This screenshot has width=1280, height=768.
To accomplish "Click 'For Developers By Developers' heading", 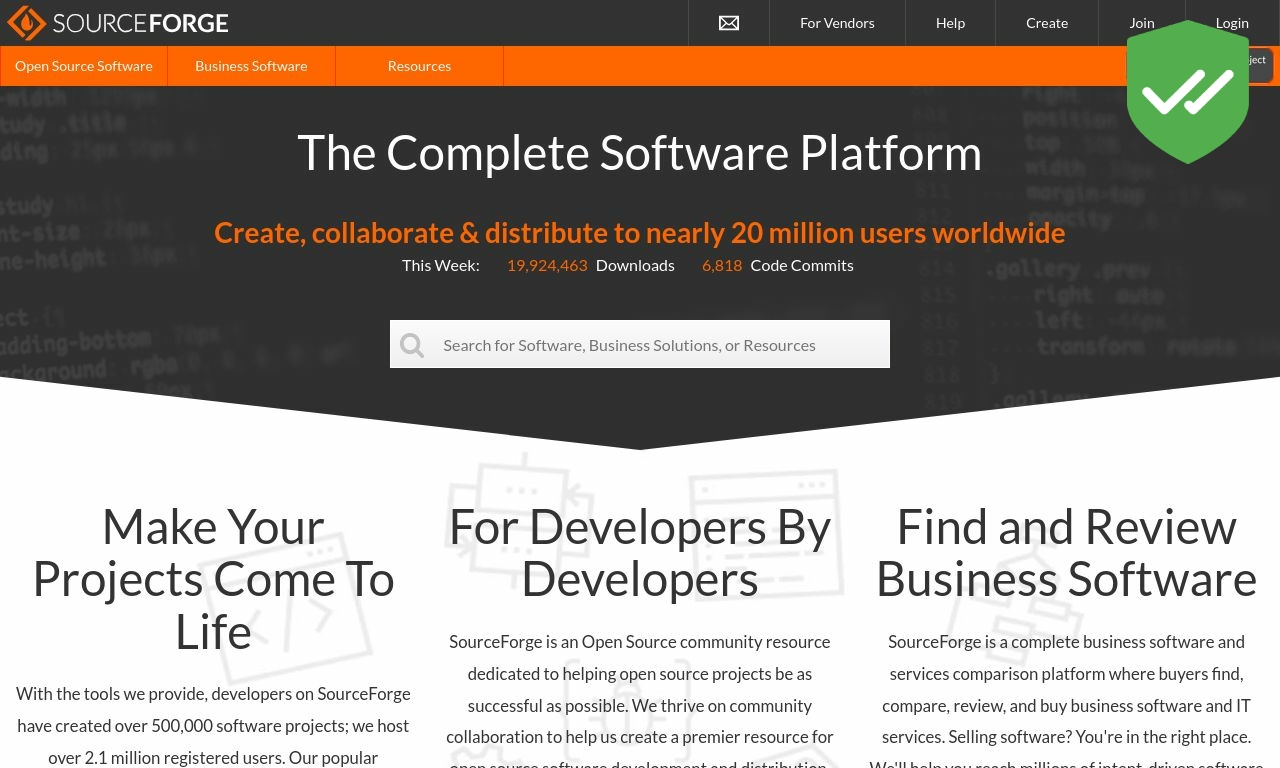I will pos(640,553).
